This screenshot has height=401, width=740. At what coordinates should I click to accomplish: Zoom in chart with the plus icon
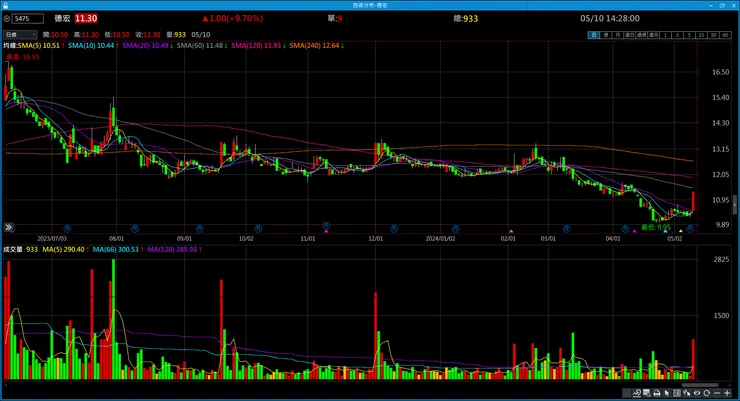coord(727,393)
